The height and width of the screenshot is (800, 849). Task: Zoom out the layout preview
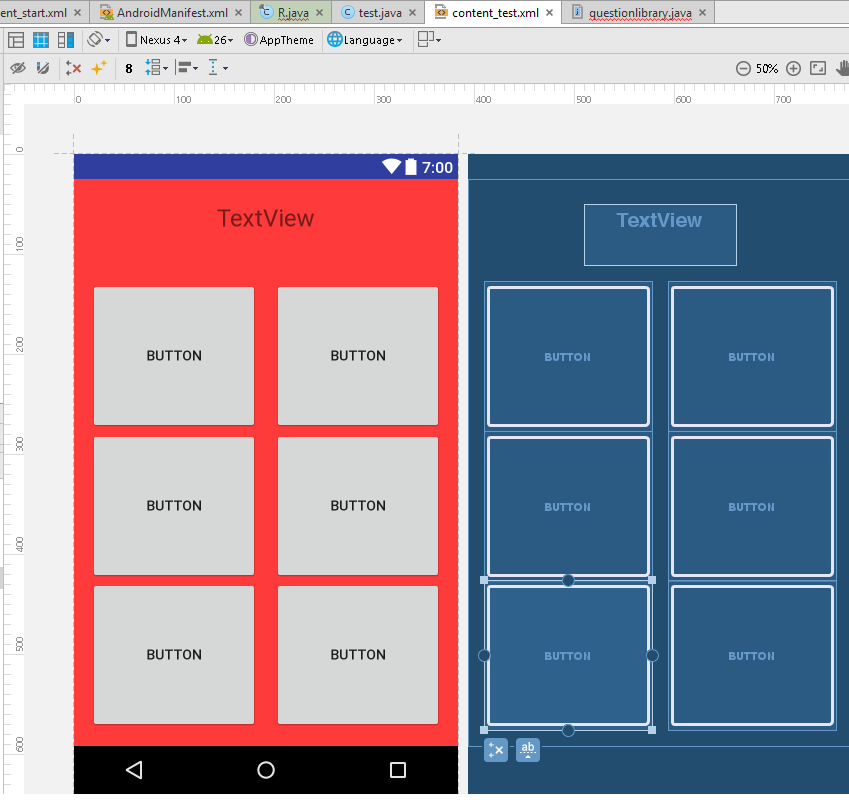(743, 69)
